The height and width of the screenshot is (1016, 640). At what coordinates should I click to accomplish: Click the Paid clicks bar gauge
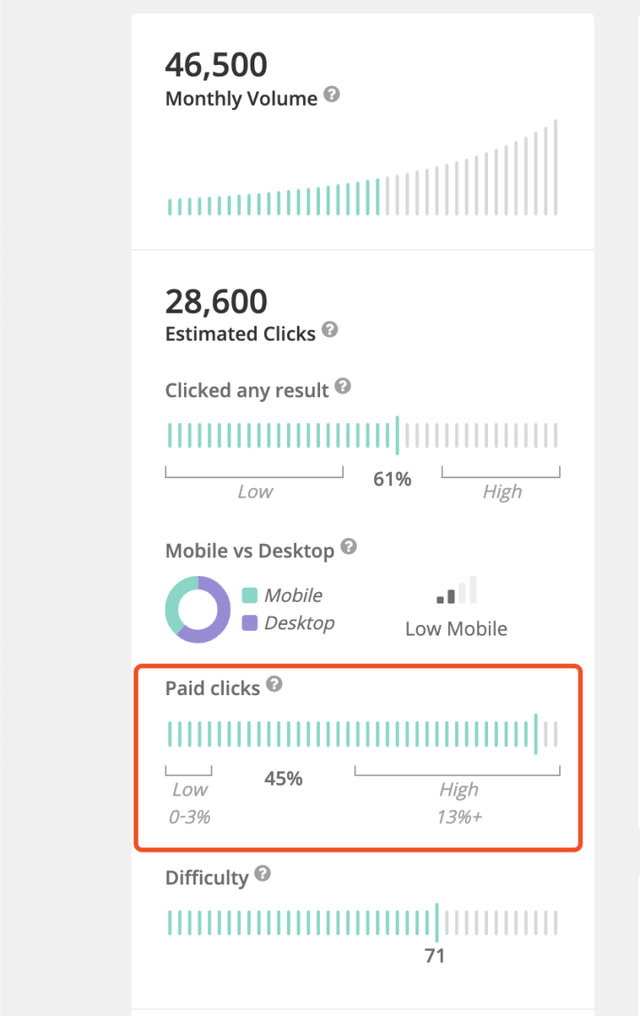pos(362,733)
